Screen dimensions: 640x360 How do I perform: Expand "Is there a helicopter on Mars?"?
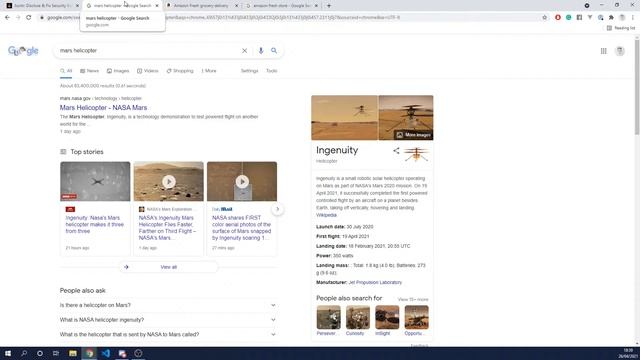pyautogui.click(x=168, y=305)
